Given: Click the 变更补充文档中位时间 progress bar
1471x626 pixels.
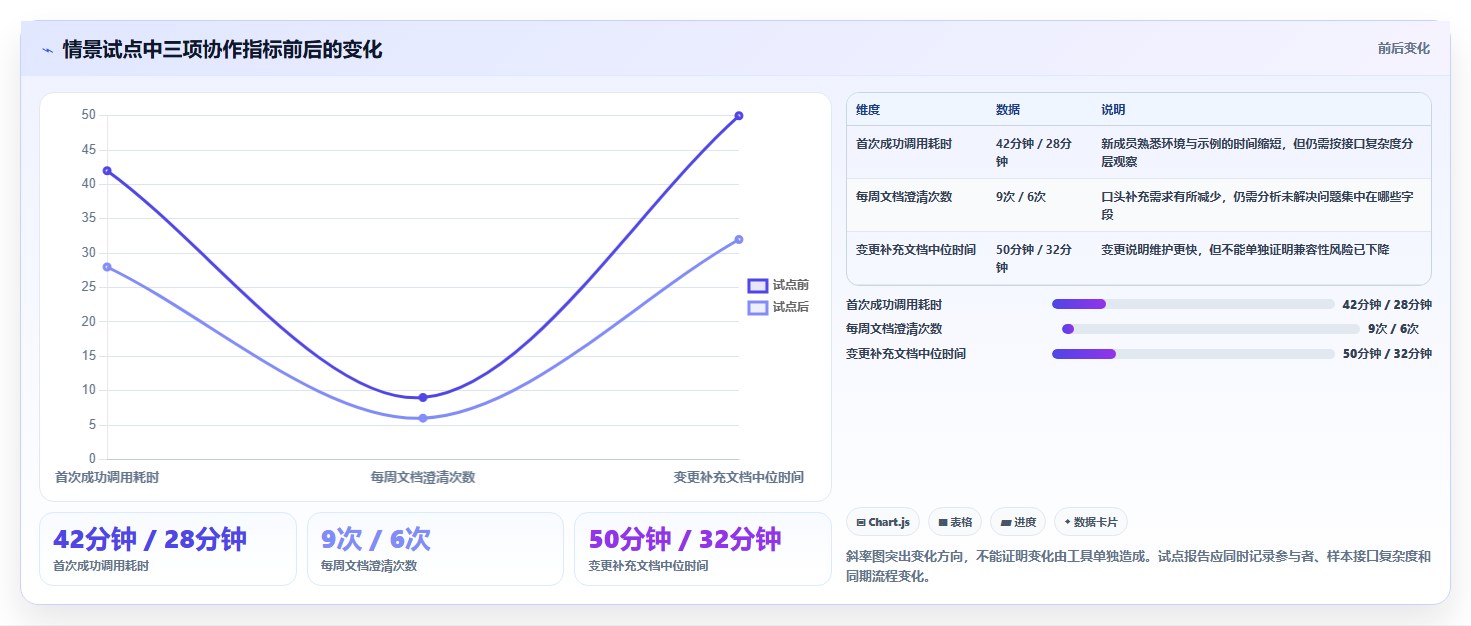Looking at the screenshot, I should point(1193,354).
